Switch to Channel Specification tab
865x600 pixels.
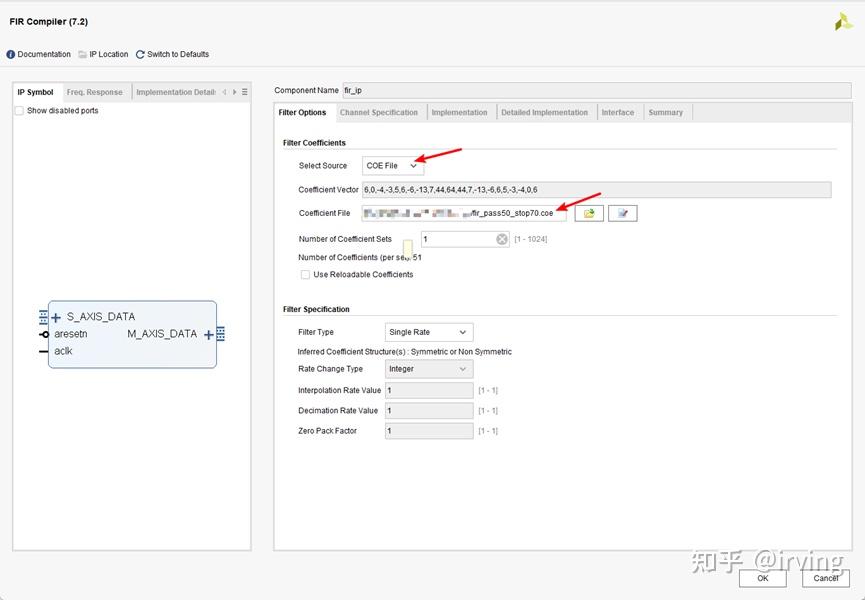[378, 112]
